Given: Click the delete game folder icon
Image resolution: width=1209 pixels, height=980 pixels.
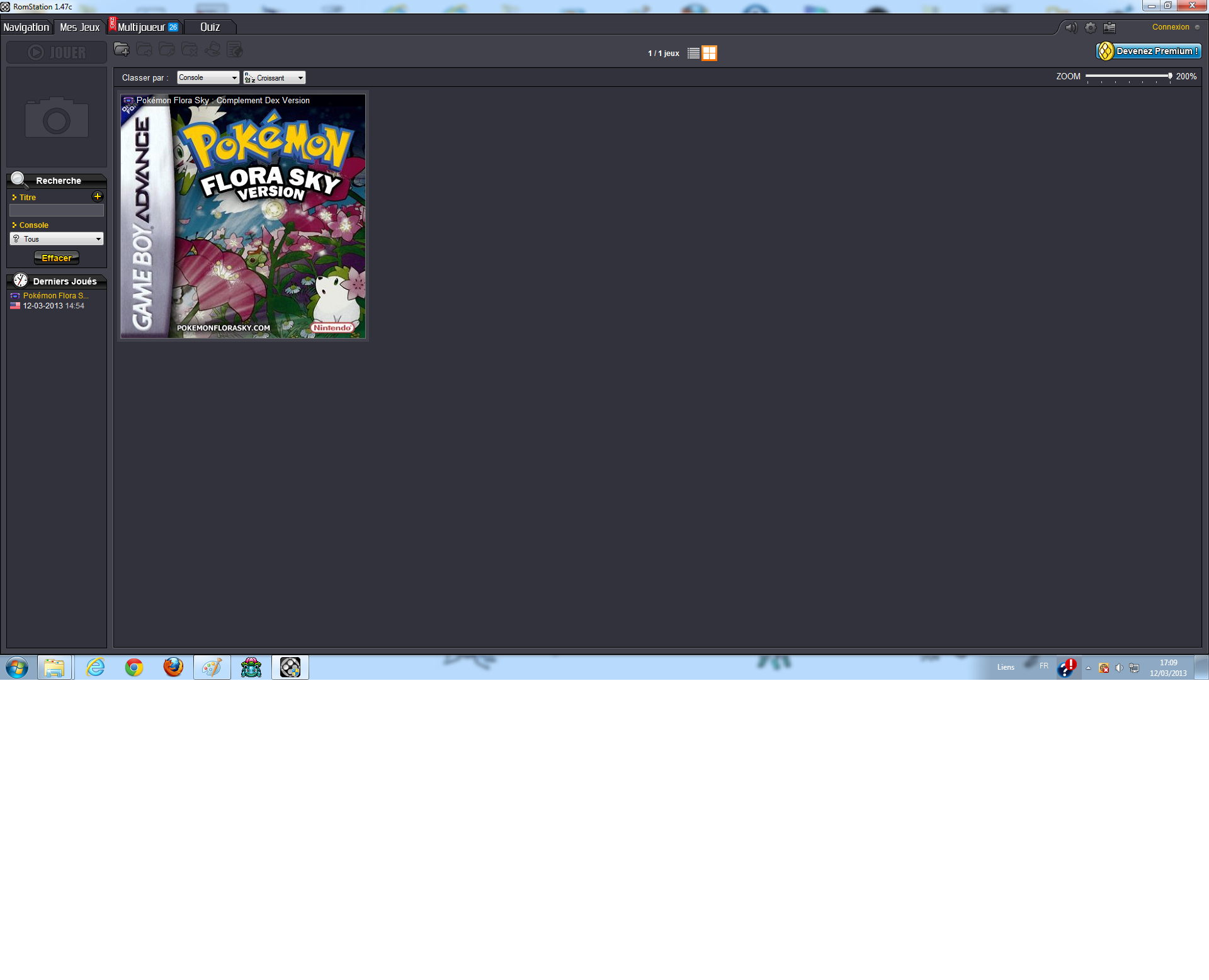Looking at the screenshot, I should point(190,50).
